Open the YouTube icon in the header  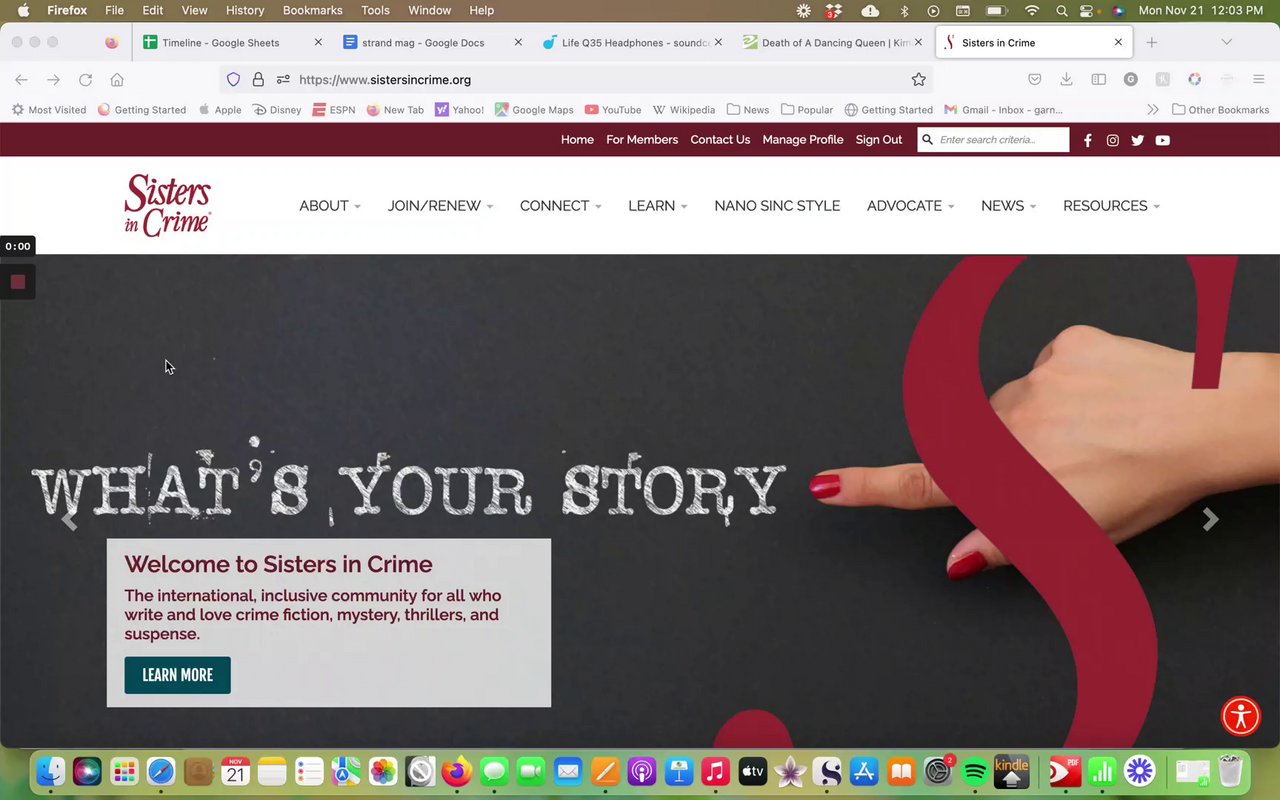pyautogui.click(x=1162, y=140)
